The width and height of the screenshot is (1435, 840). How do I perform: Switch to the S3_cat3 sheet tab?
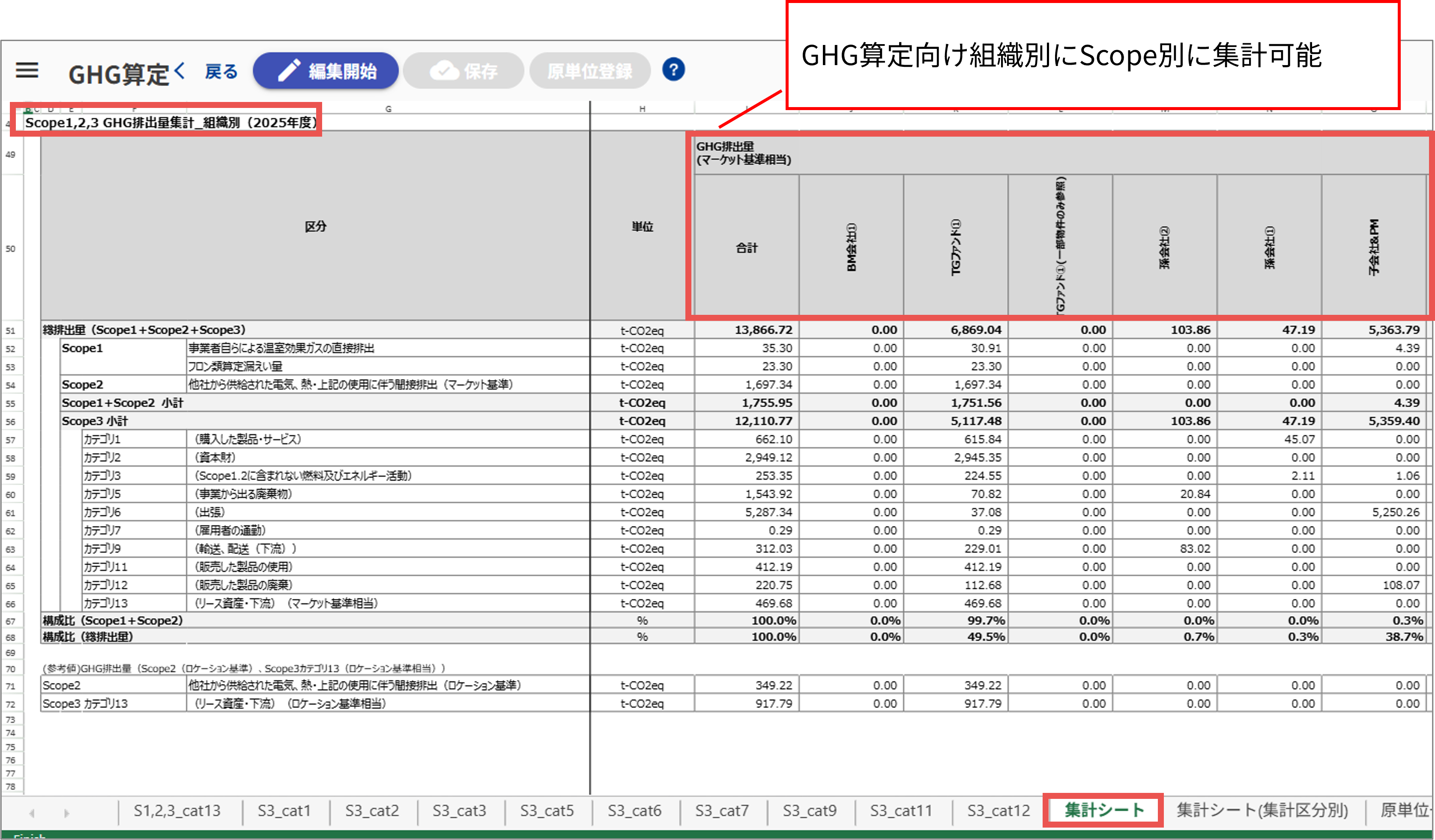459,810
